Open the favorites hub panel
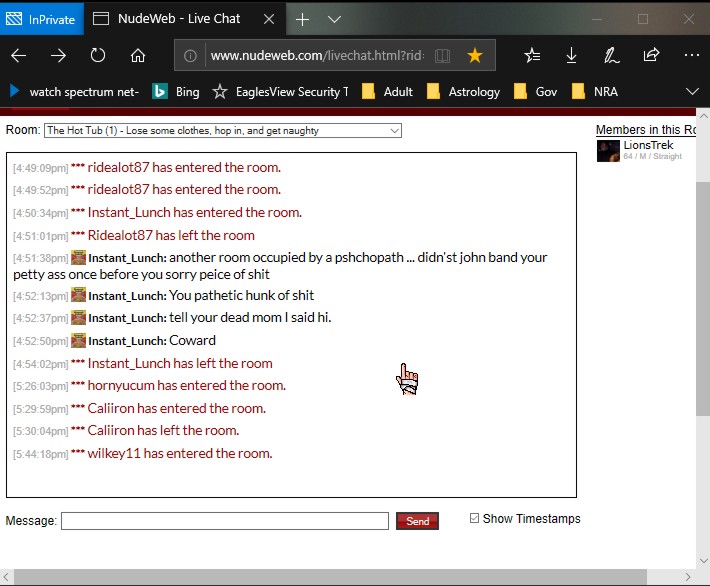Viewport: 710px width, 586px height. point(533,56)
